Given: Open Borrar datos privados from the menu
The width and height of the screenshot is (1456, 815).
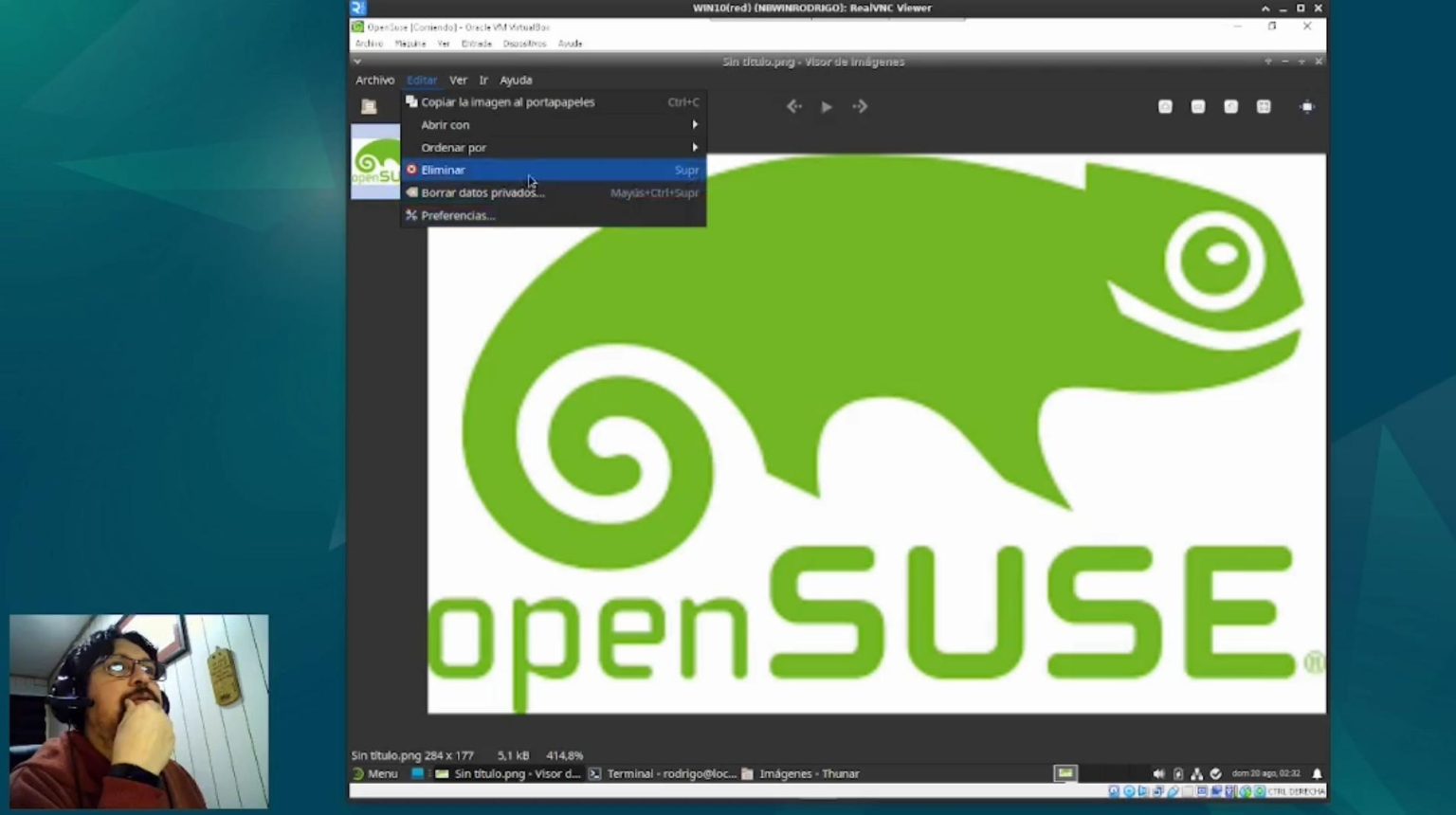Looking at the screenshot, I should [x=482, y=192].
